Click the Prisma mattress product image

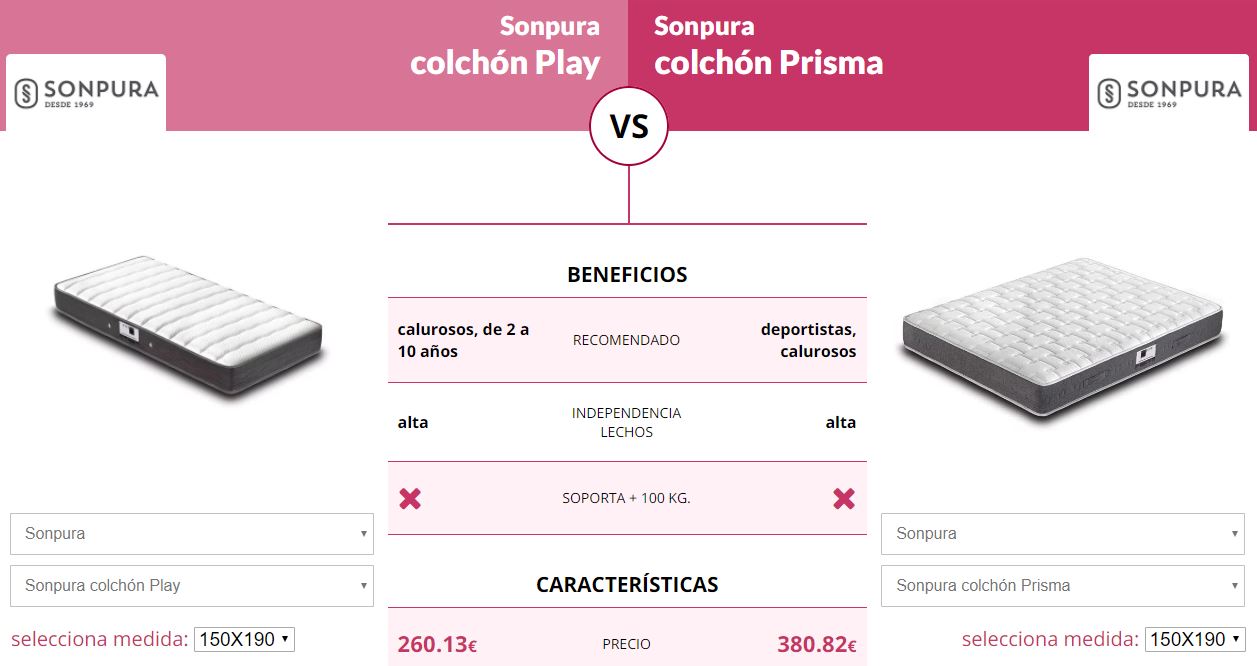click(x=1062, y=337)
